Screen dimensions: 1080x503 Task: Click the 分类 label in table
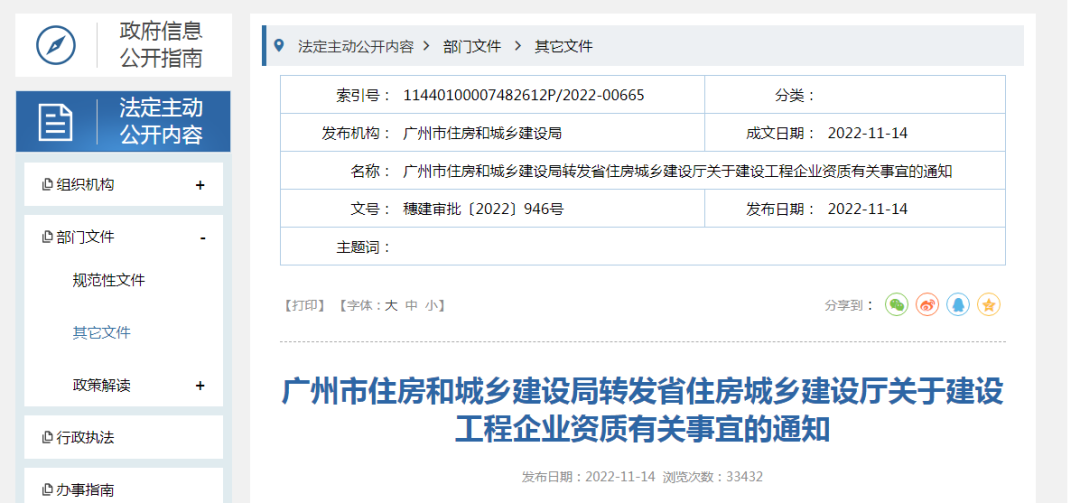[795, 95]
